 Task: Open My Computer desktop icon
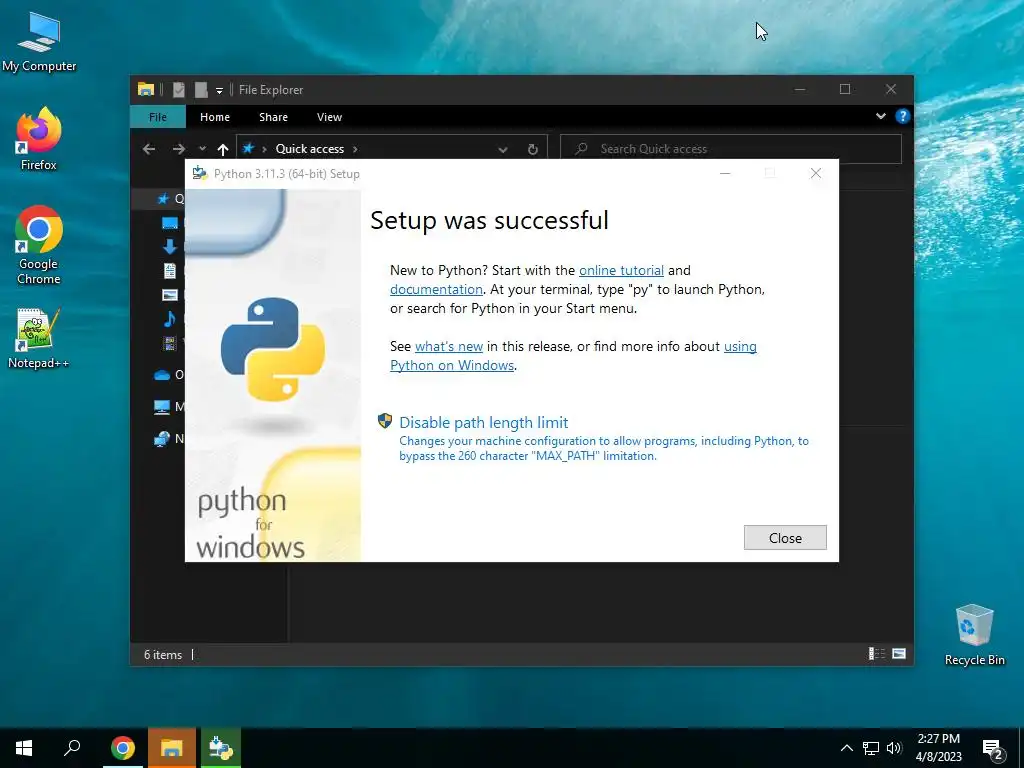tap(39, 42)
